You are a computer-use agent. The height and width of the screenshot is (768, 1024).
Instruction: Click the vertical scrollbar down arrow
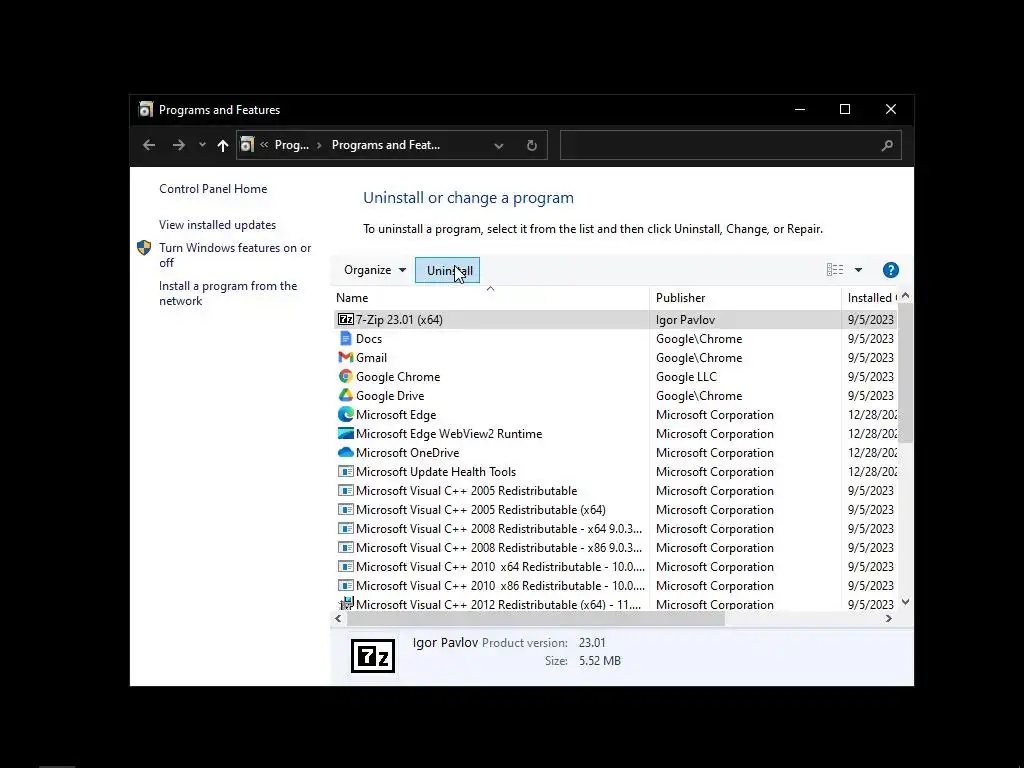(905, 602)
